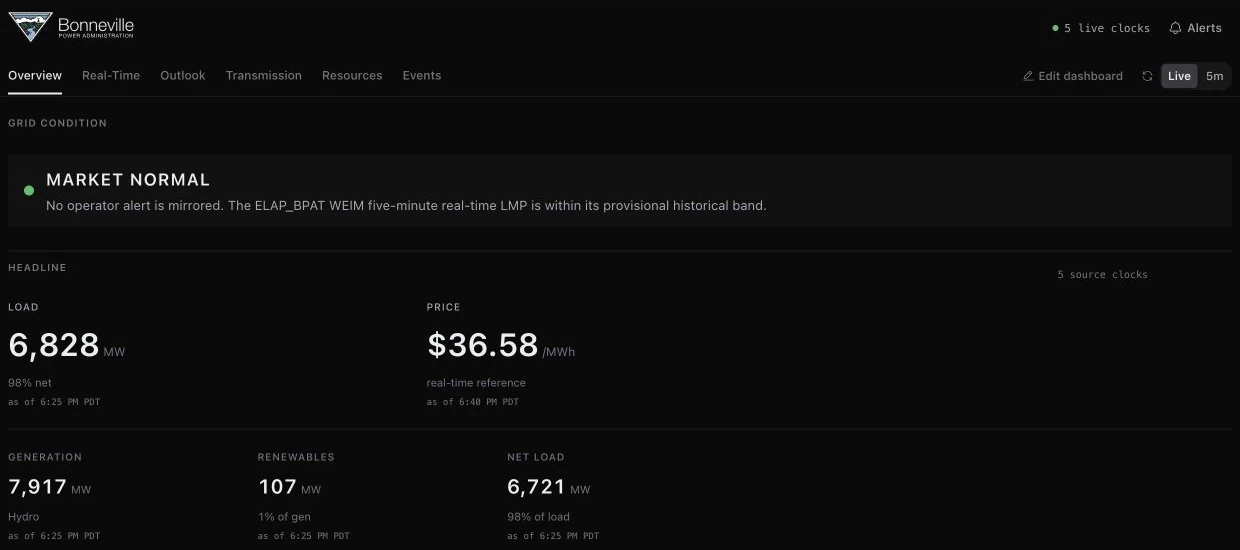Click the Bonneville Power Administration logo
Viewport: 1240px width, 550px height.
71,27
